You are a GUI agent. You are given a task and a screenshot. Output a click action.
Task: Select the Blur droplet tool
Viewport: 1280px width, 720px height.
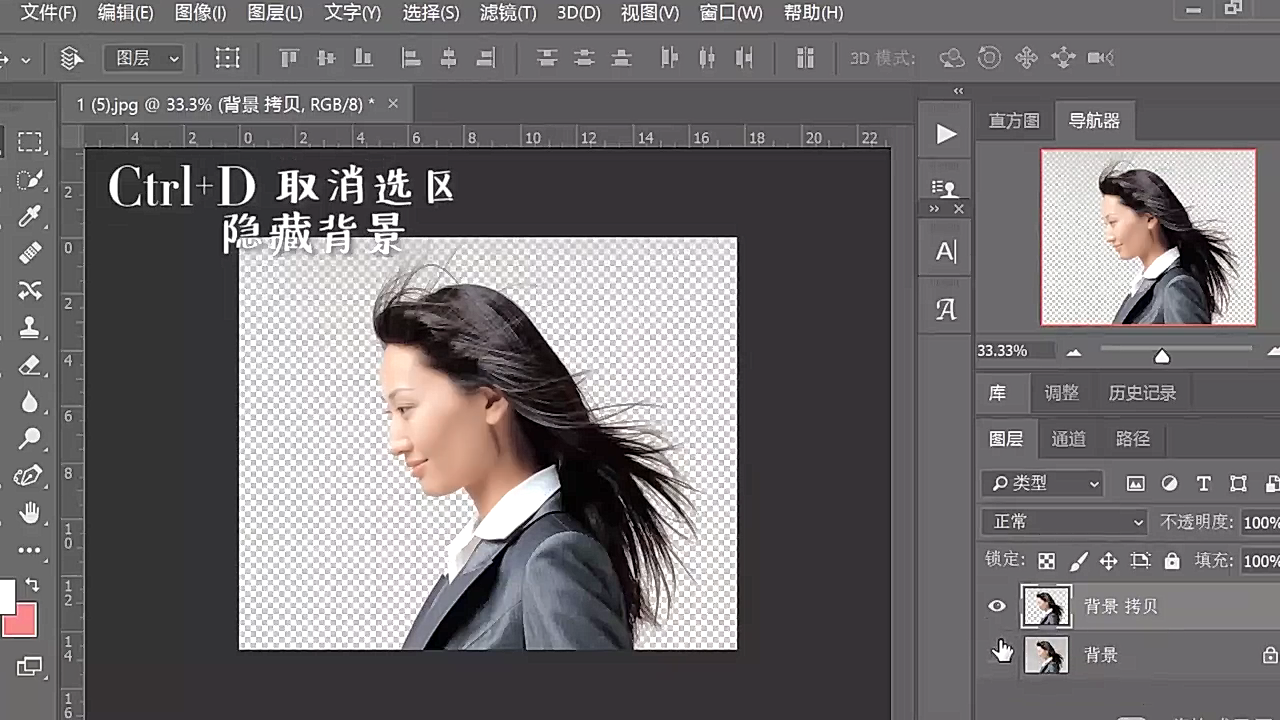tap(30, 402)
